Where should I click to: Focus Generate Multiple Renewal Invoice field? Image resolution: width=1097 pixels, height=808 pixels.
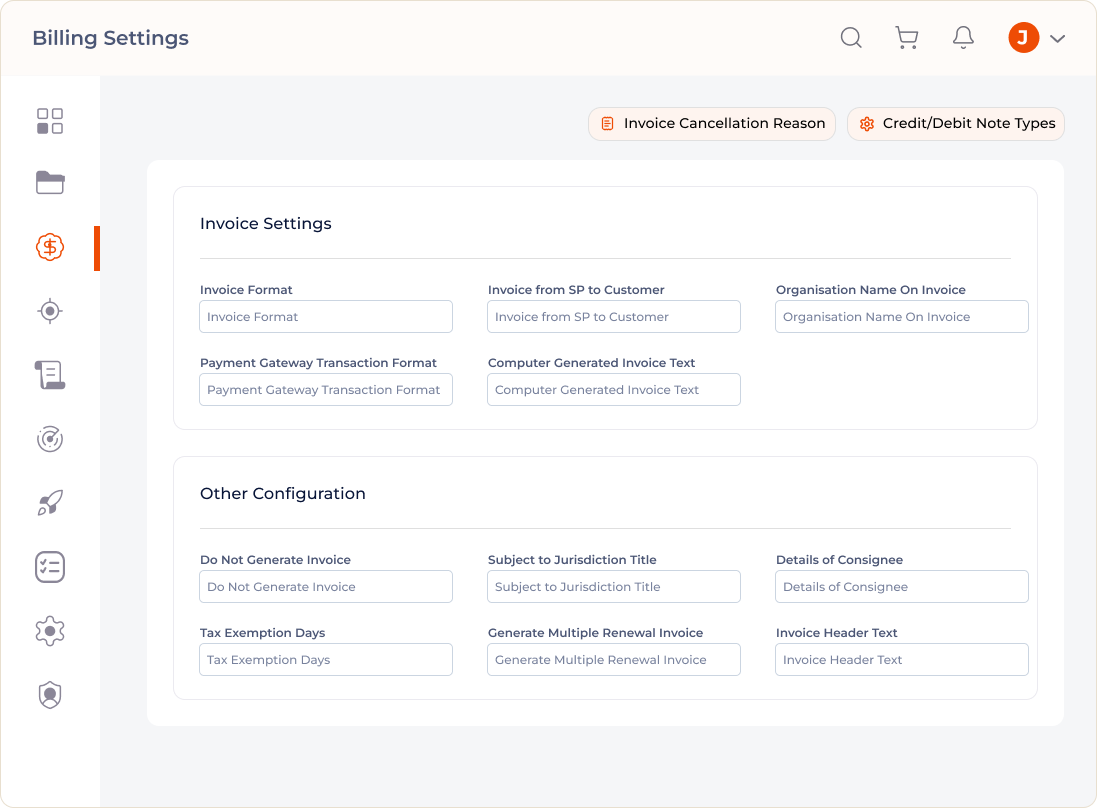(x=614, y=660)
